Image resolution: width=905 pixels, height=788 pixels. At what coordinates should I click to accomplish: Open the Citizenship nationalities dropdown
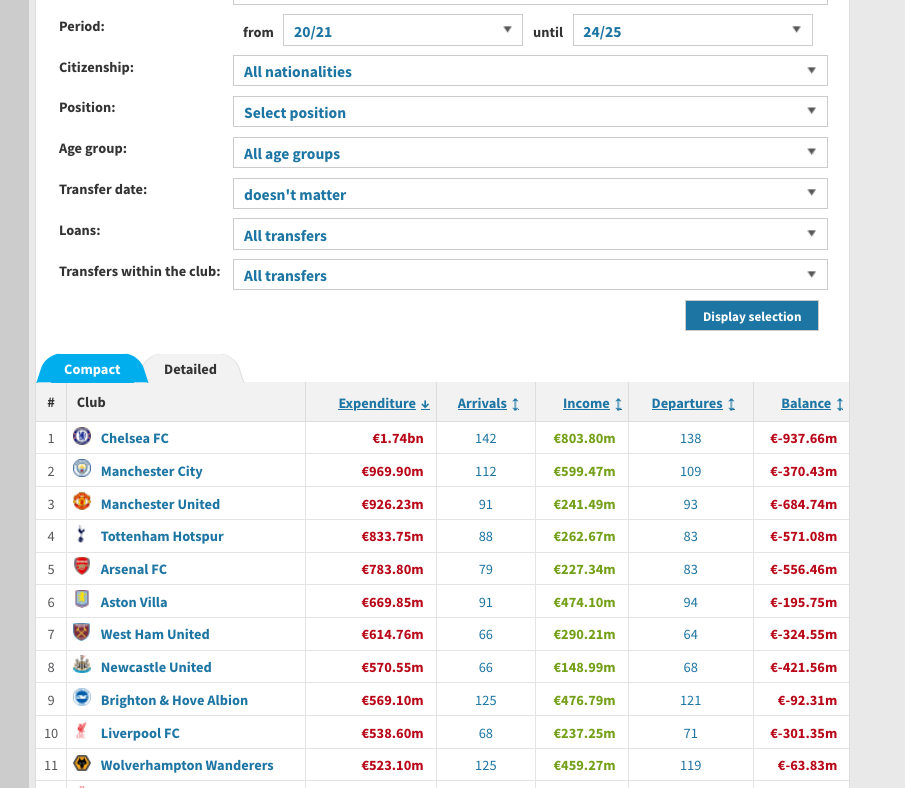point(530,70)
